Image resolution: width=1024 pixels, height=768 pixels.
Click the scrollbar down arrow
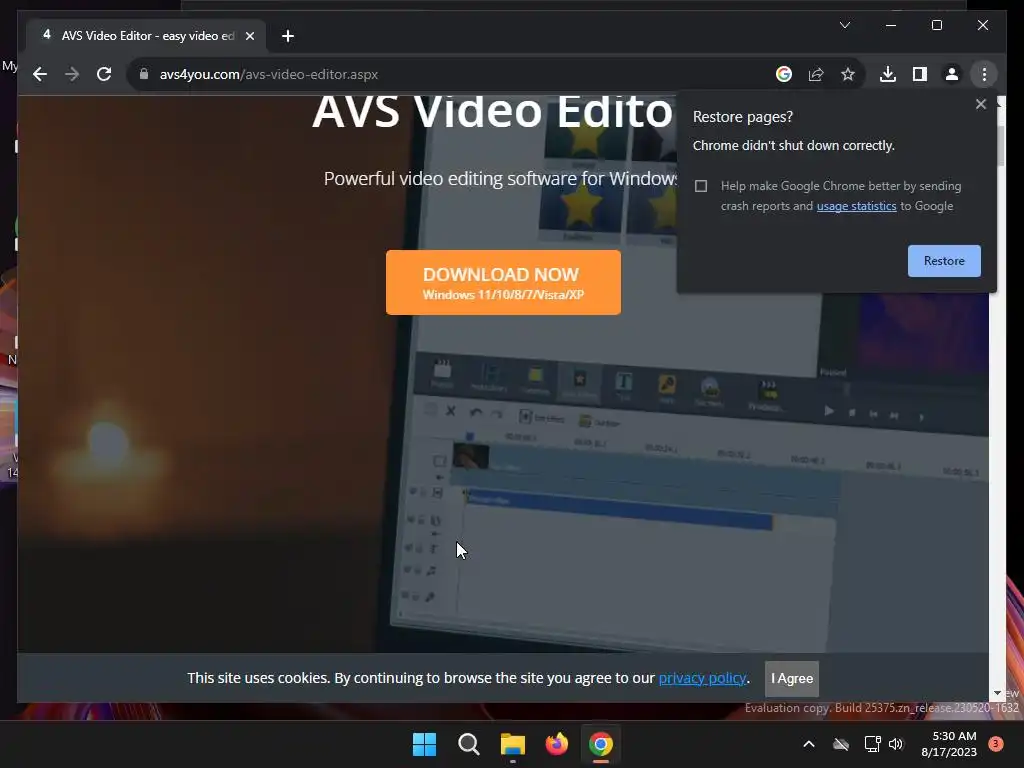pos(997,693)
